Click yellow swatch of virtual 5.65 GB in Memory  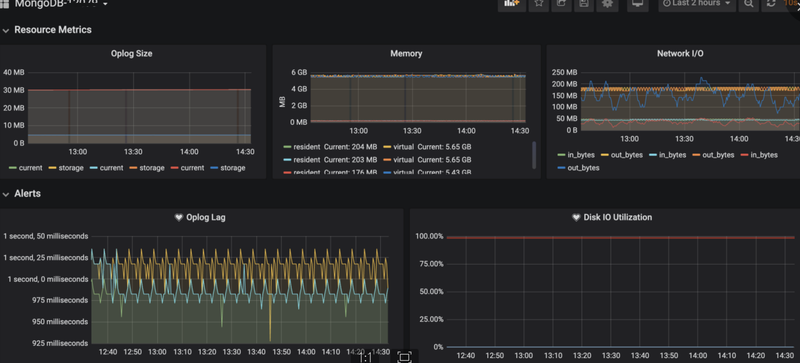tap(387, 147)
